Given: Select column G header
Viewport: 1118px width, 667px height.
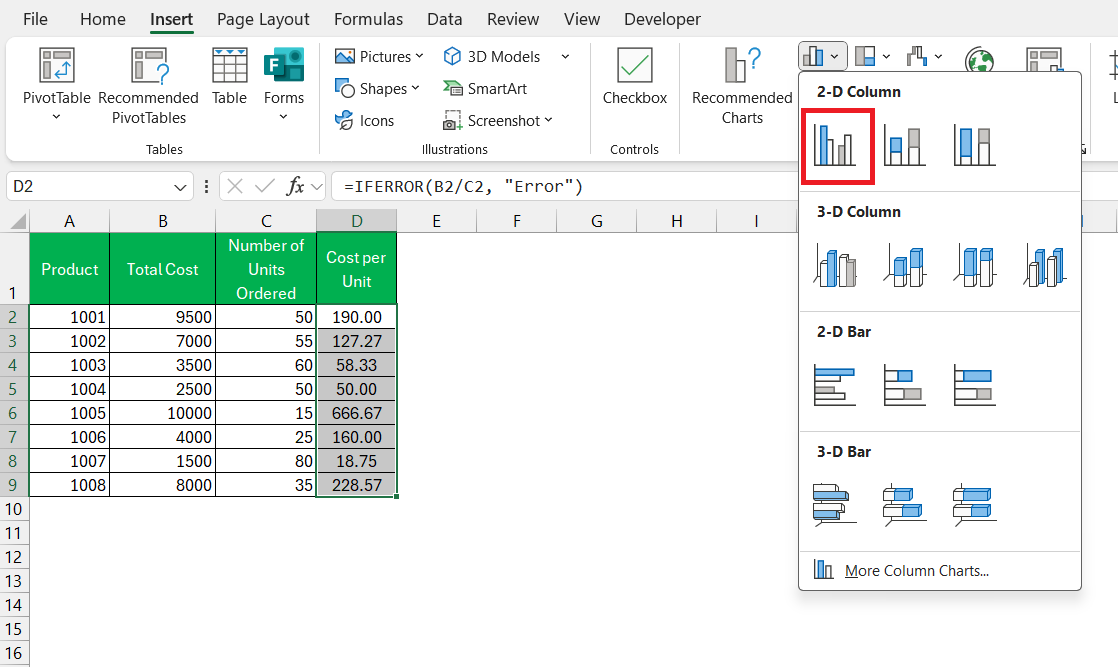Looking at the screenshot, I should click(x=597, y=221).
